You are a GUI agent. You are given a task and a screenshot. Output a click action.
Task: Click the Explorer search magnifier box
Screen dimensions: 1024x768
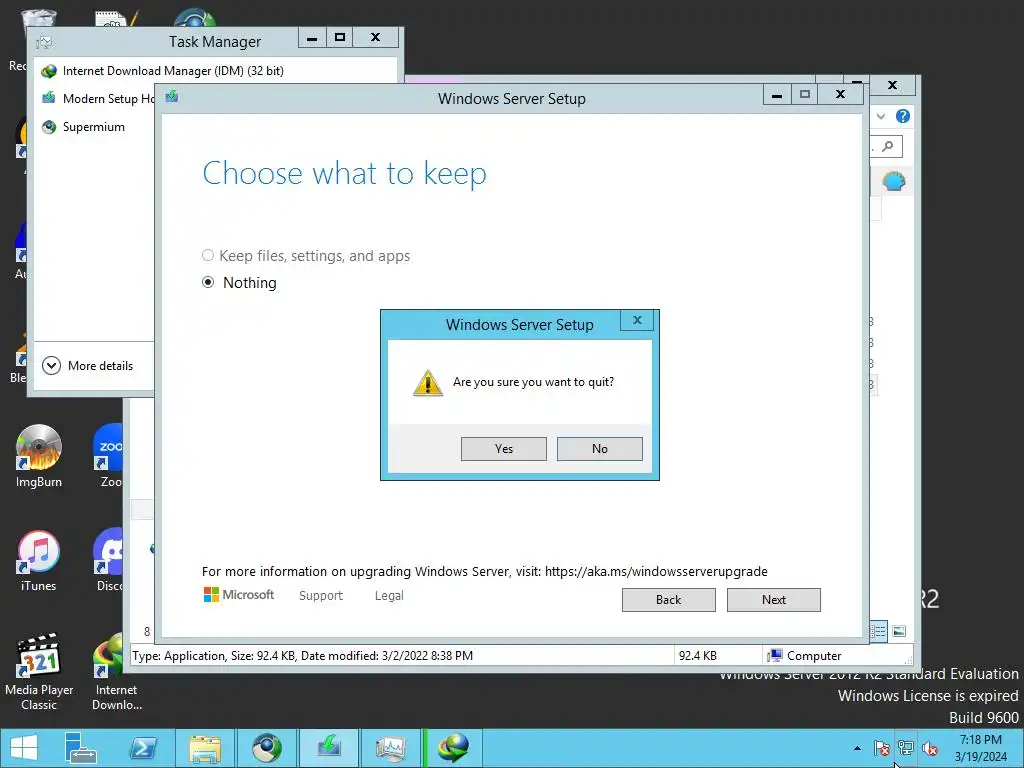pyautogui.click(x=887, y=146)
